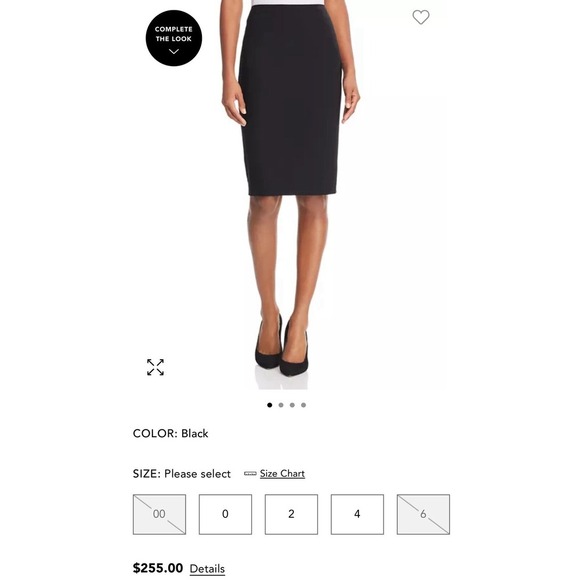Choose size 4
Image resolution: width=580 pixels, height=580 pixels.
357,514
